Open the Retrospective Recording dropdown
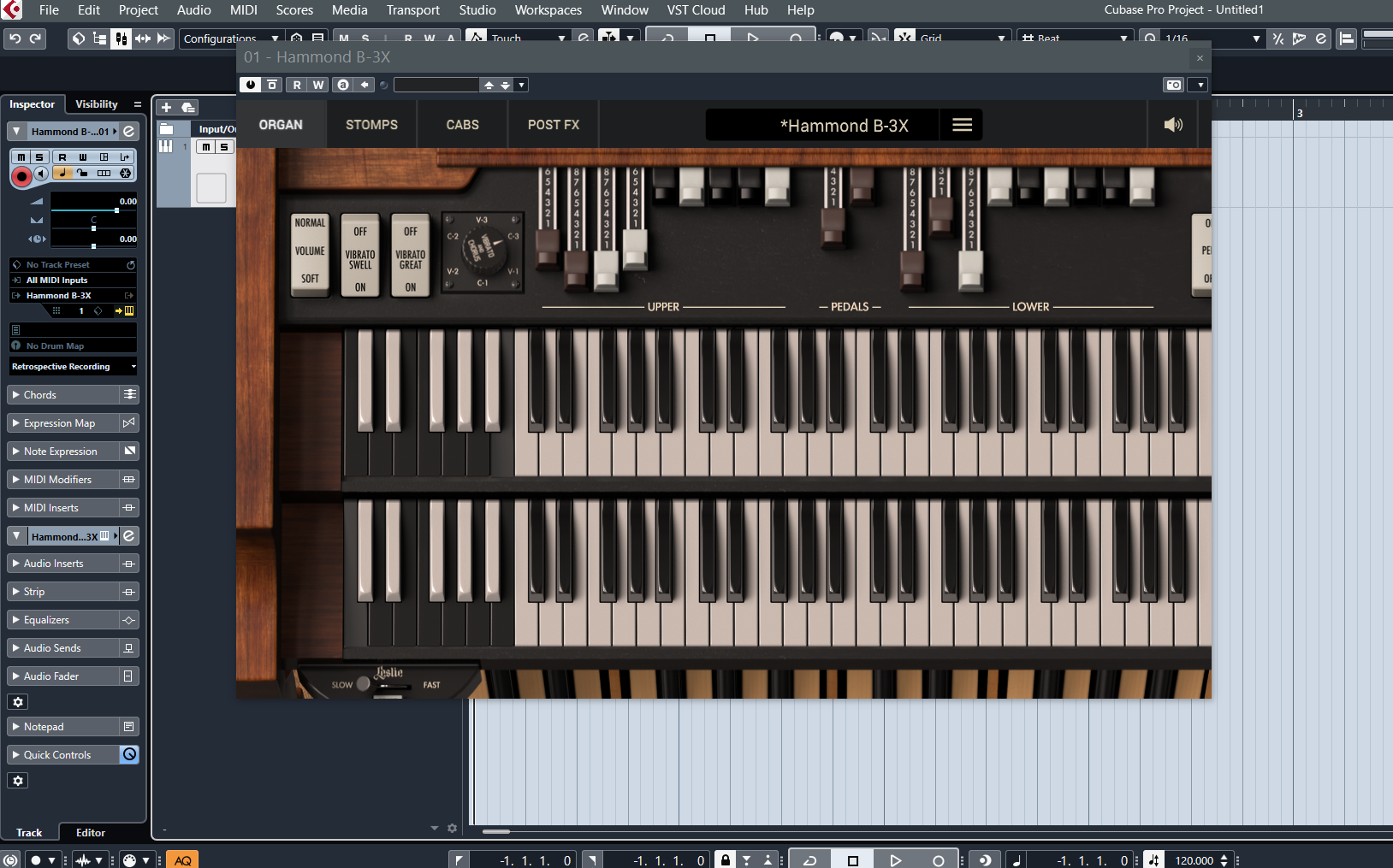 click(74, 367)
